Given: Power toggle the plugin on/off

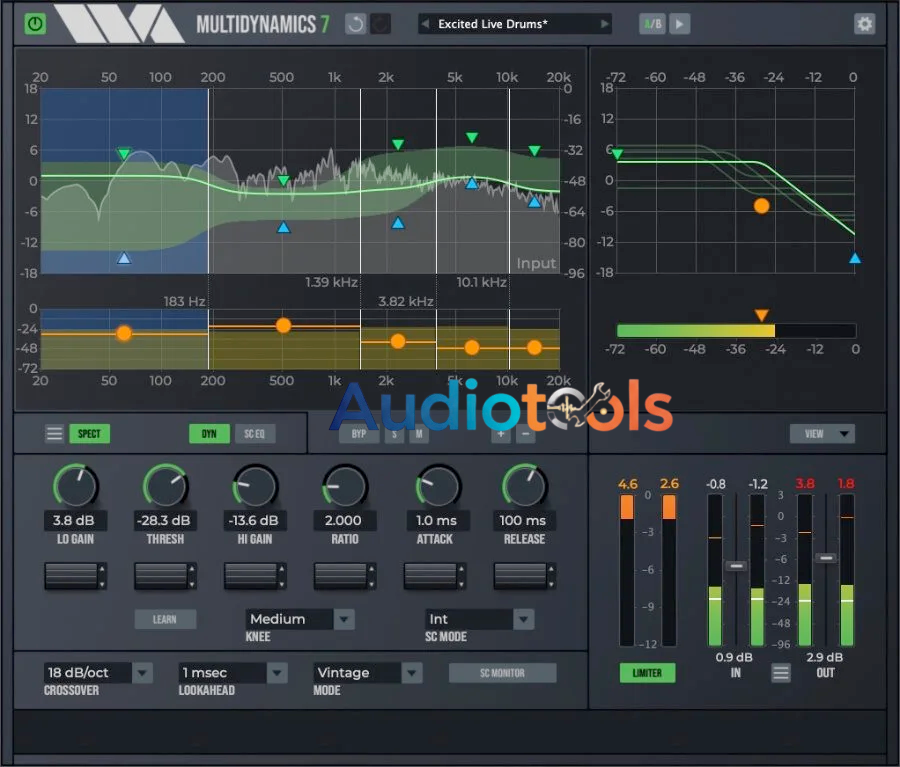Looking at the screenshot, I should (x=35, y=23).
